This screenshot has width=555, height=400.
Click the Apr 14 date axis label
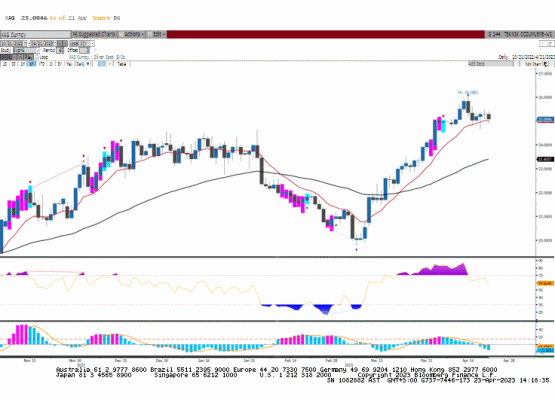(468, 361)
